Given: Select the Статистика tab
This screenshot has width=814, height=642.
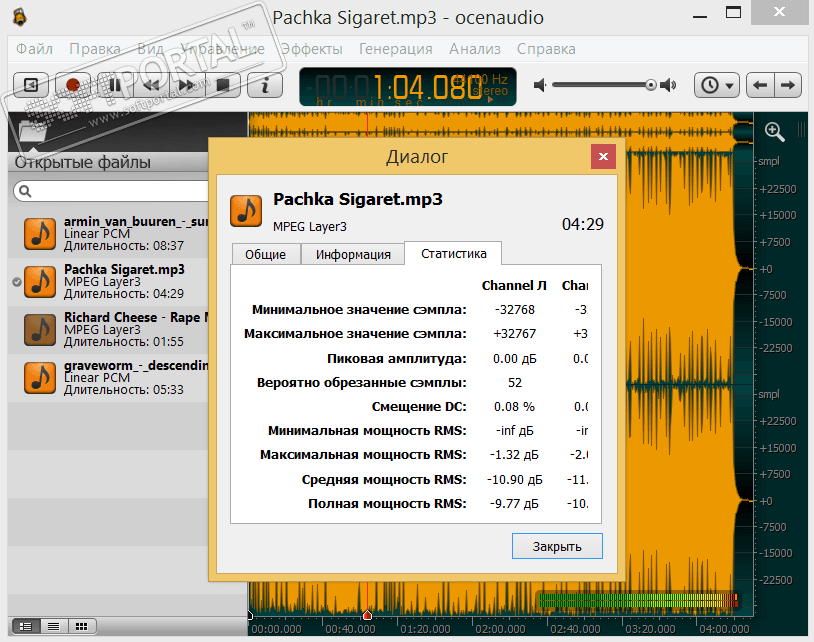Looking at the screenshot, I should pyautogui.click(x=453, y=253).
